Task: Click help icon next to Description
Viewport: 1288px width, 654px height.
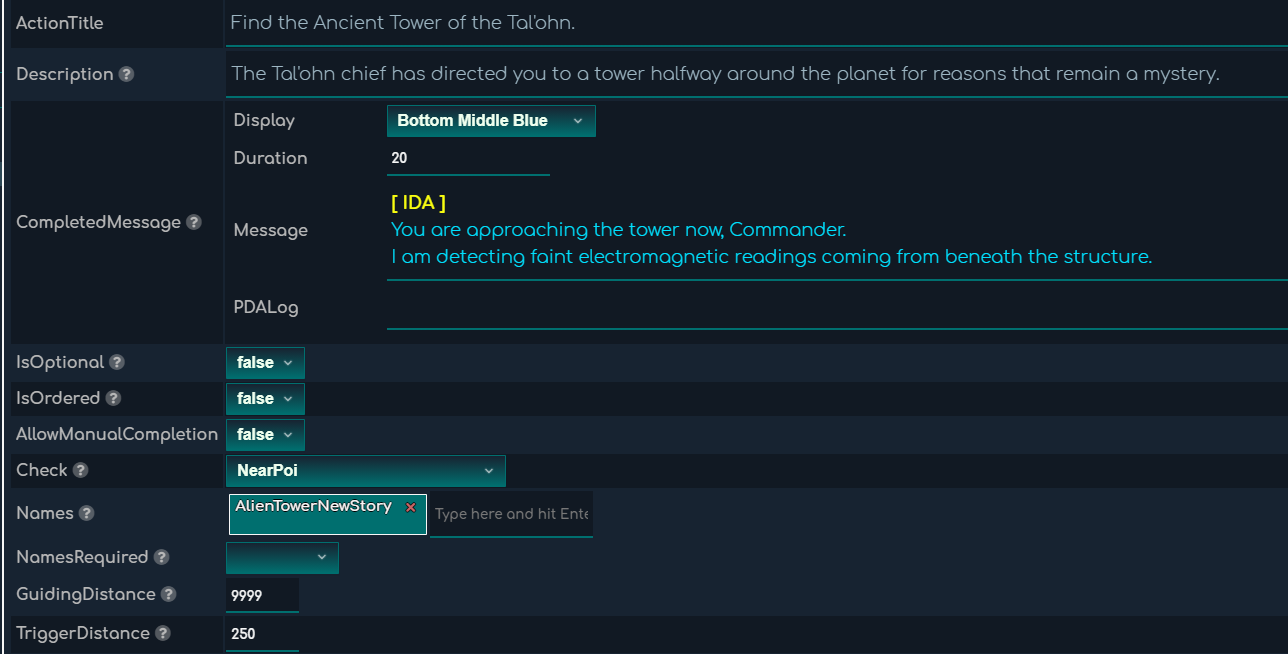Action: pos(126,75)
